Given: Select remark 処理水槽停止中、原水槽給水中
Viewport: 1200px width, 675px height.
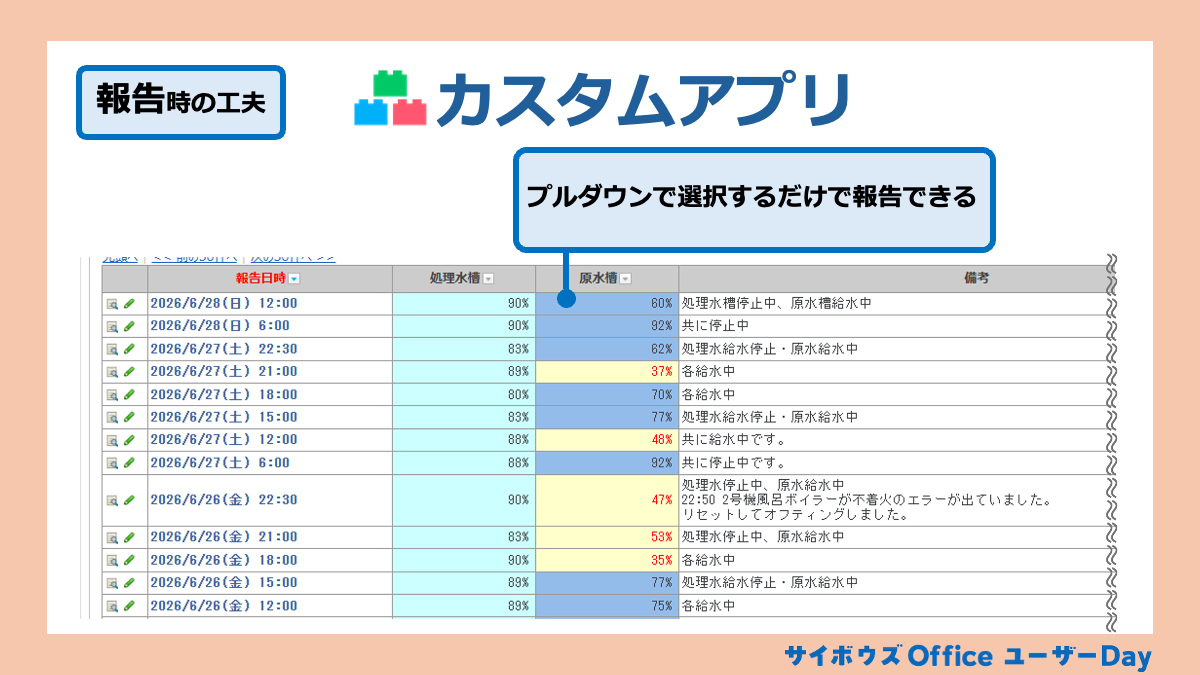Looking at the screenshot, I should point(776,303).
